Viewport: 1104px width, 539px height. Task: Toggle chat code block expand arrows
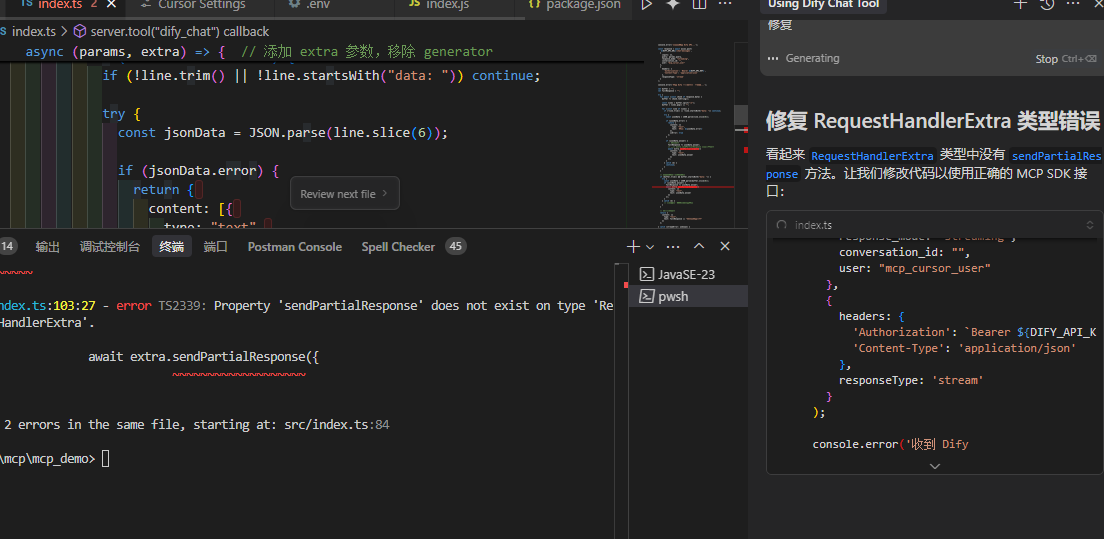pos(1090,225)
